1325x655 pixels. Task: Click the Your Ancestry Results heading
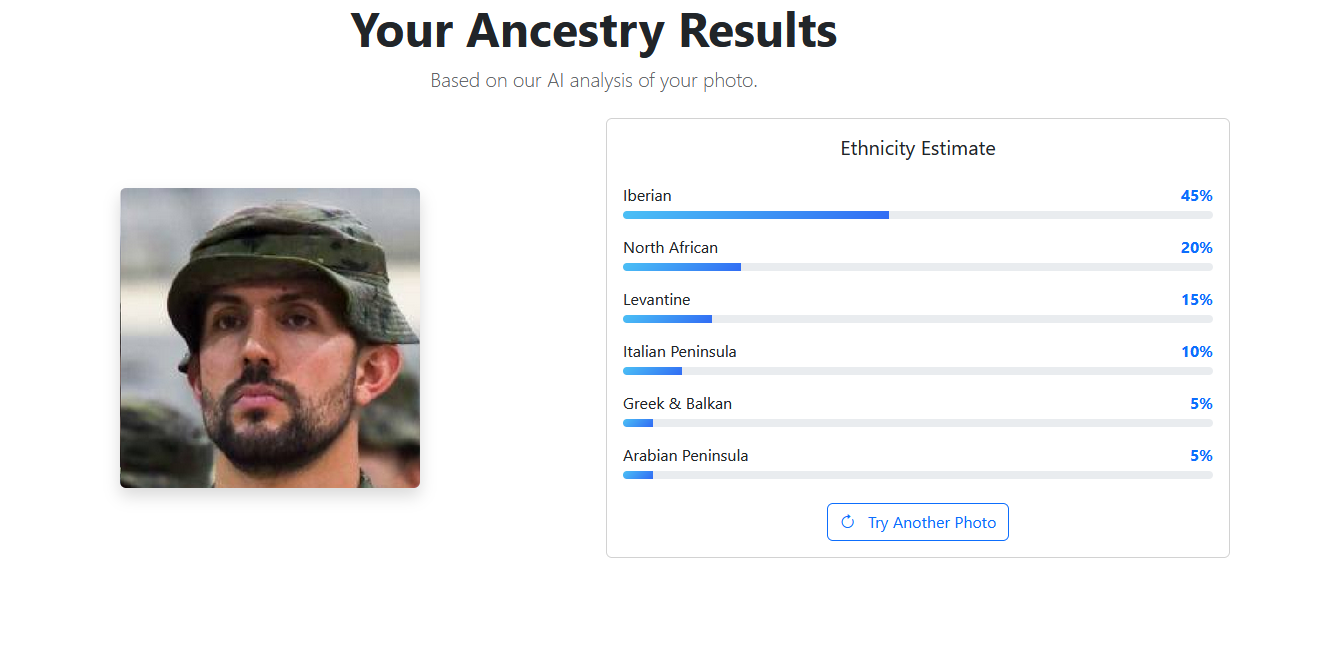(594, 30)
